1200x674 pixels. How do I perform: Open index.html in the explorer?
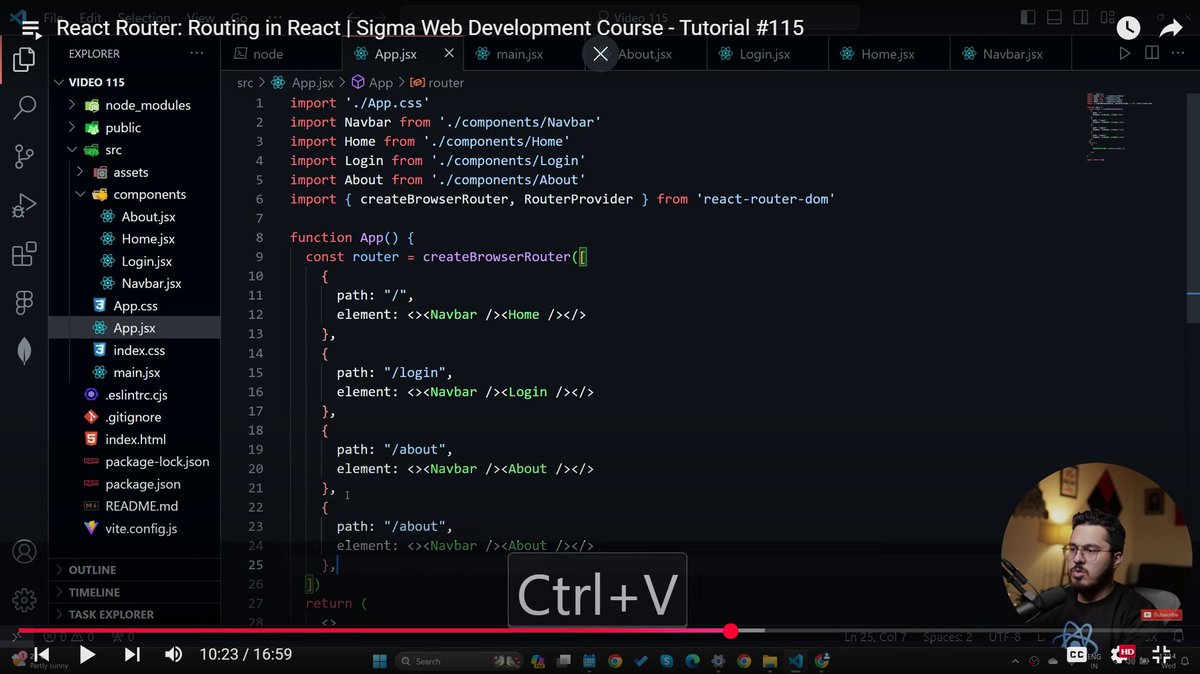[134, 439]
